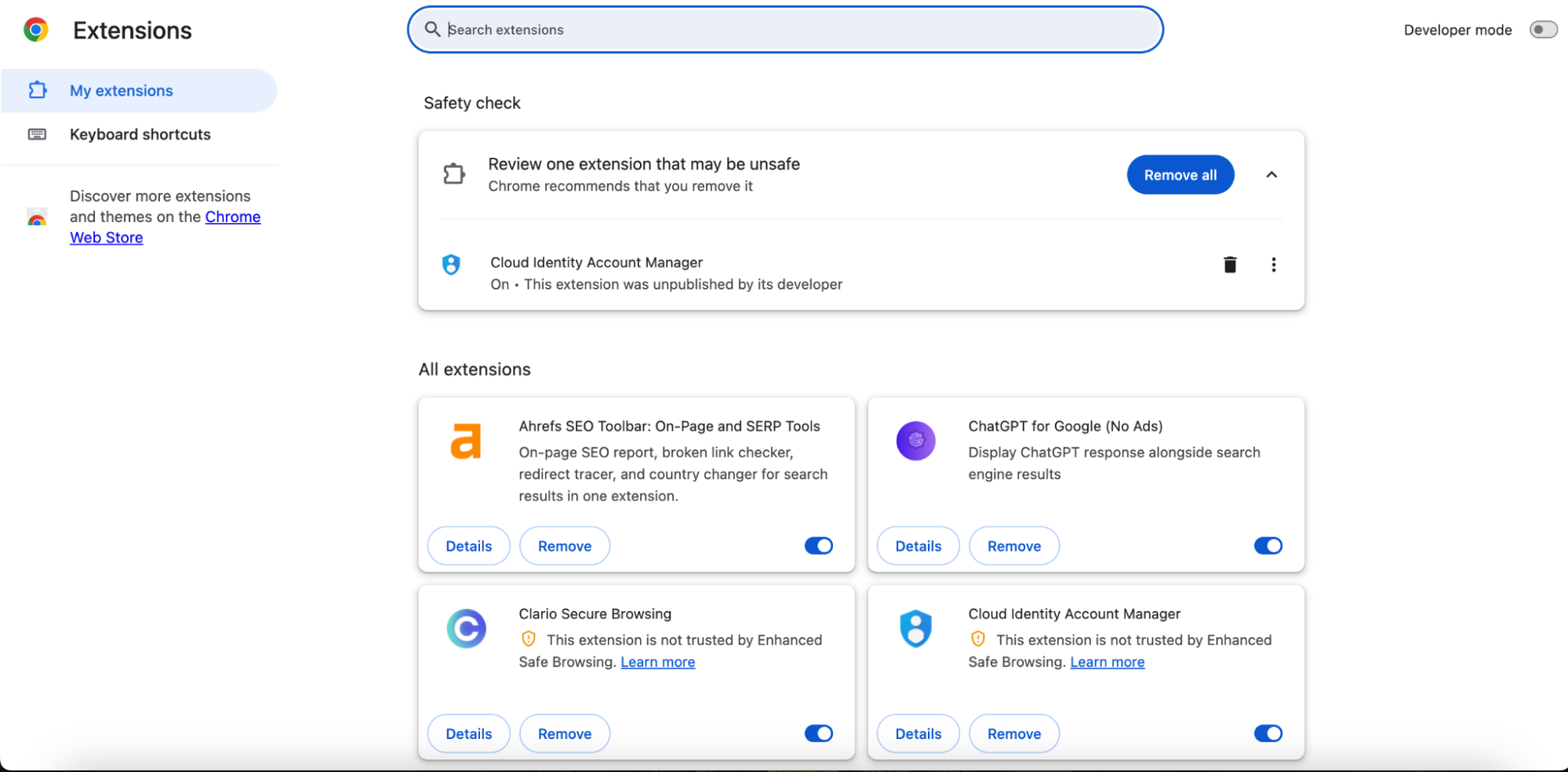Click the All extensions heading
Image resolution: width=1568 pixels, height=772 pixels.
click(475, 369)
